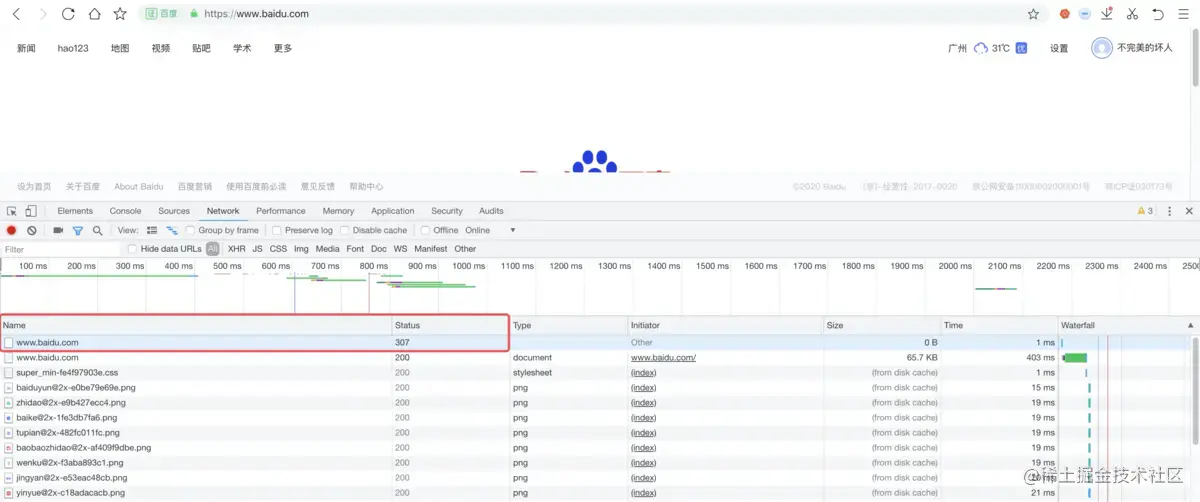The image size is (1200, 502).
Task: Sort by the Waterfall column header
Action: click(x=1128, y=325)
